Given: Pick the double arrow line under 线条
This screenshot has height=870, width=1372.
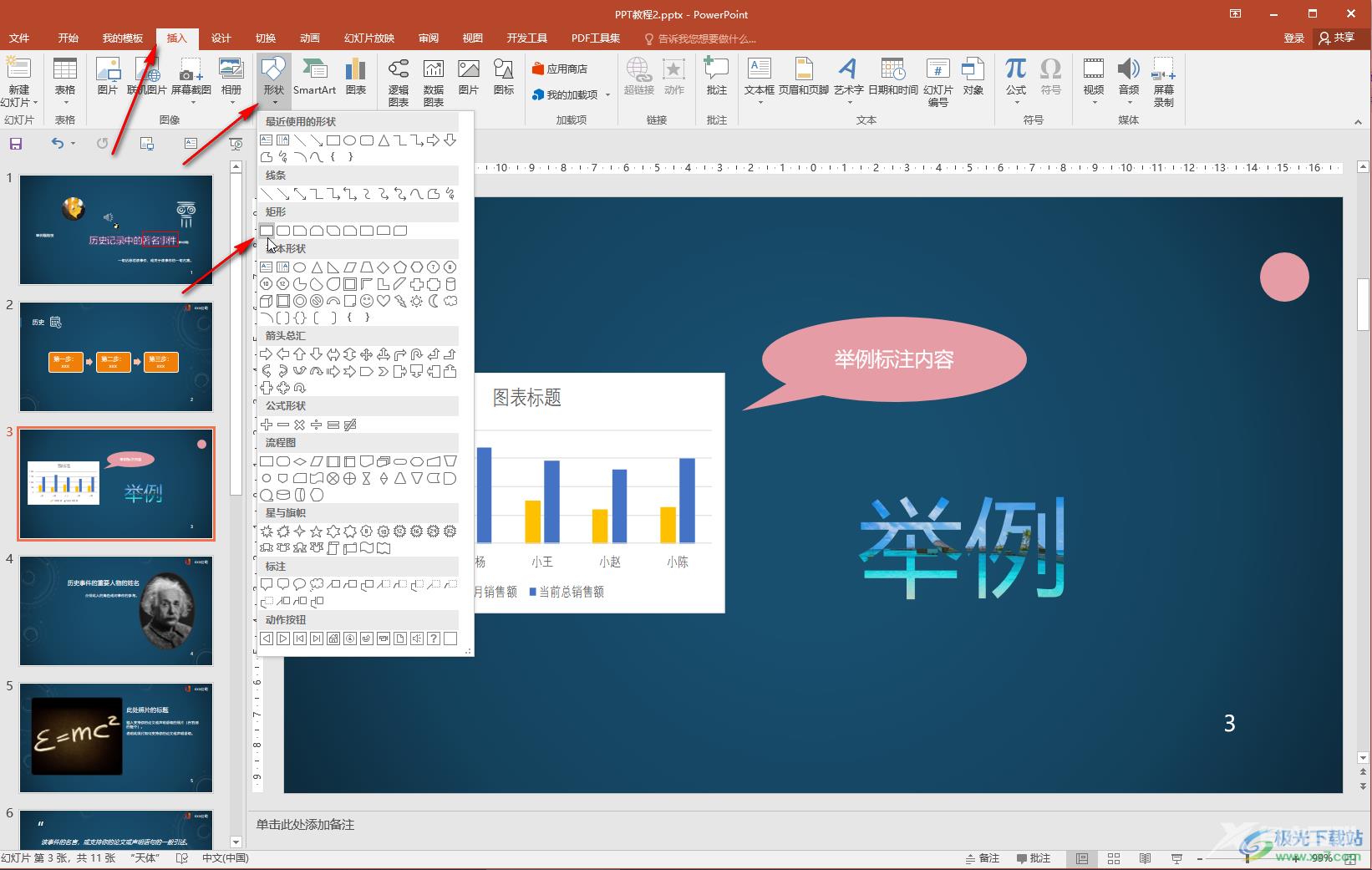Looking at the screenshot, I should [300, 194].
